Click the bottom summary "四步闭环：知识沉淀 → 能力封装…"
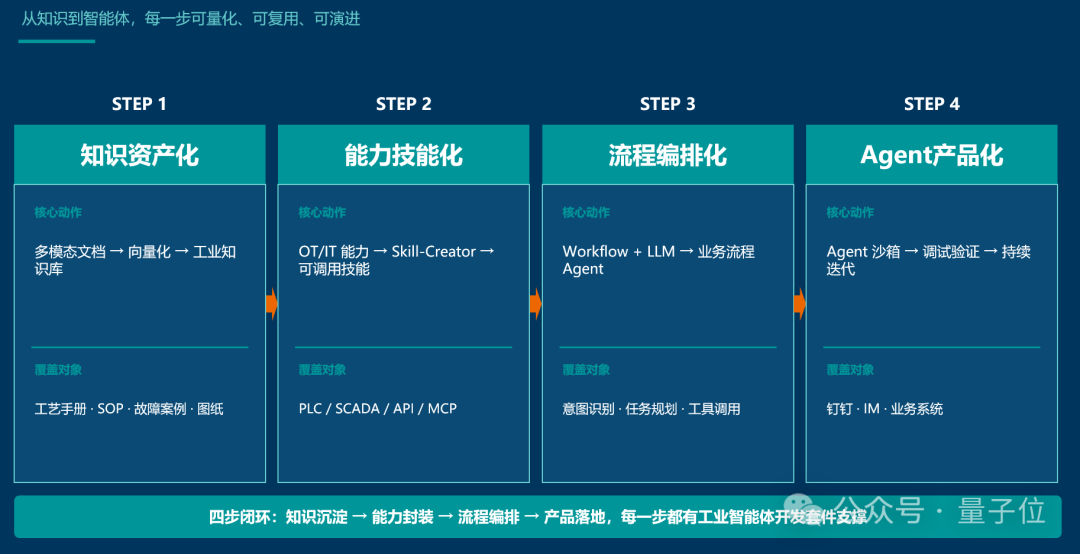Viewport: 1080px width, 554px height. coord(537,516)
